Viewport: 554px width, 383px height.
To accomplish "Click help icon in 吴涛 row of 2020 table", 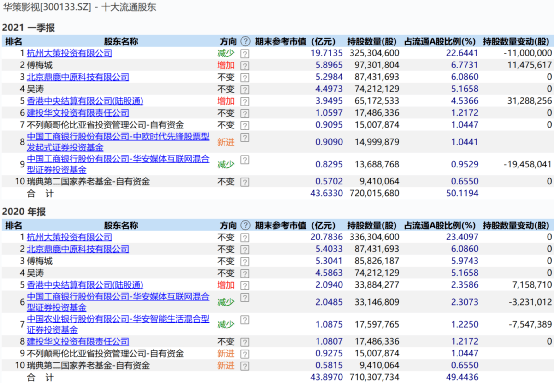I will (244, 274).
